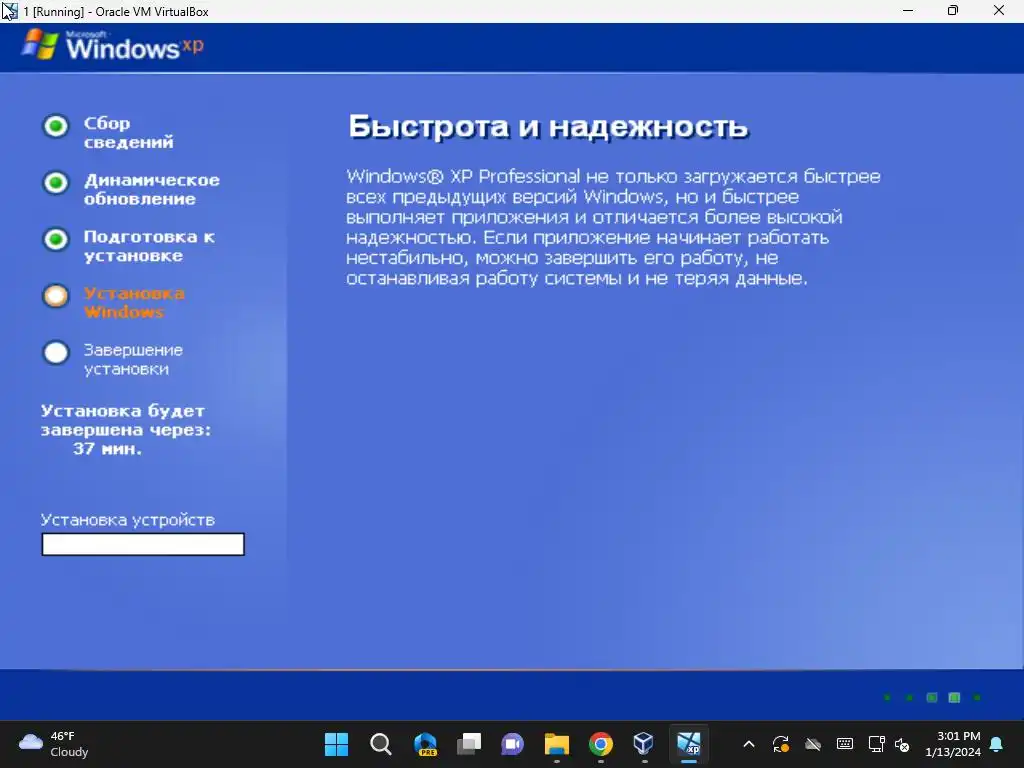Click the '1 [Running] - Oracle VM VirtualBox' title
Image resolution: width=1024 pixels, height=768 pixels.
coord(116,12)
